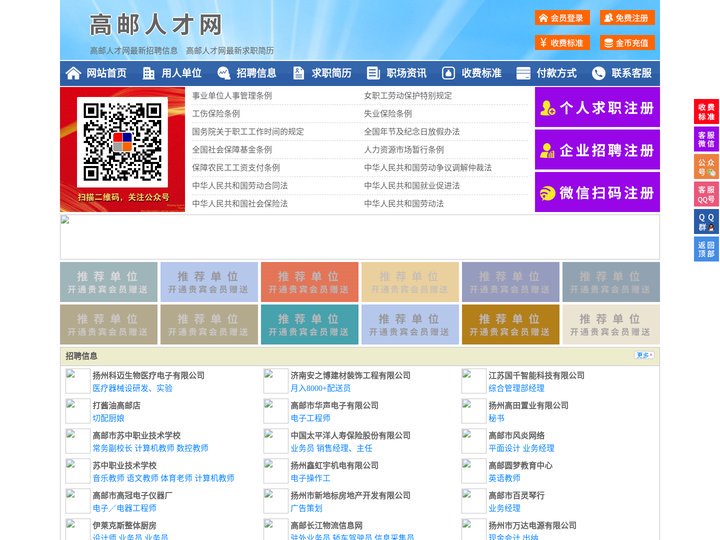Open the 秘书 job link
720x540 pixels.
click(x=496, y=418)
